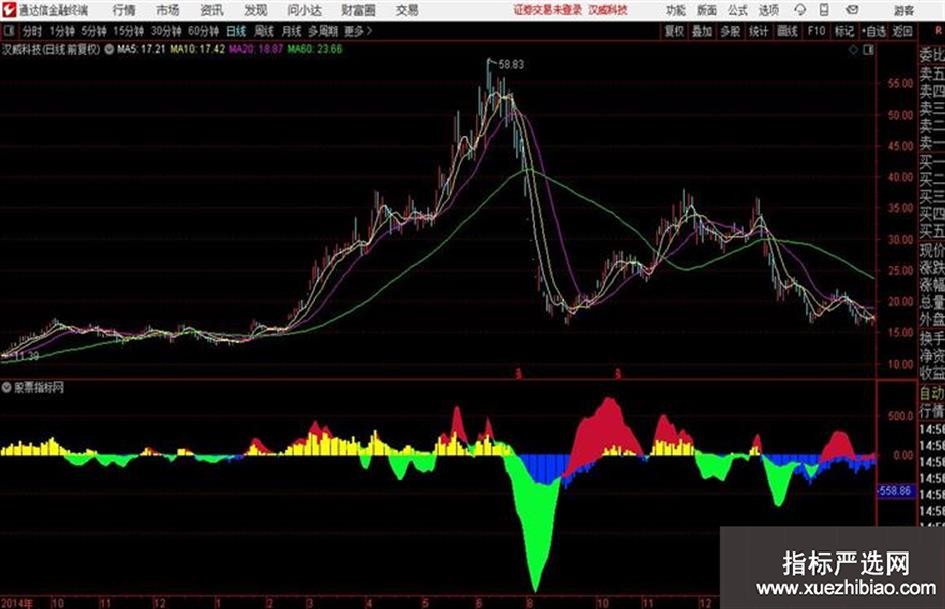Open the 选项 menu
The image size is (945, 609).
(x=769, y=10)
